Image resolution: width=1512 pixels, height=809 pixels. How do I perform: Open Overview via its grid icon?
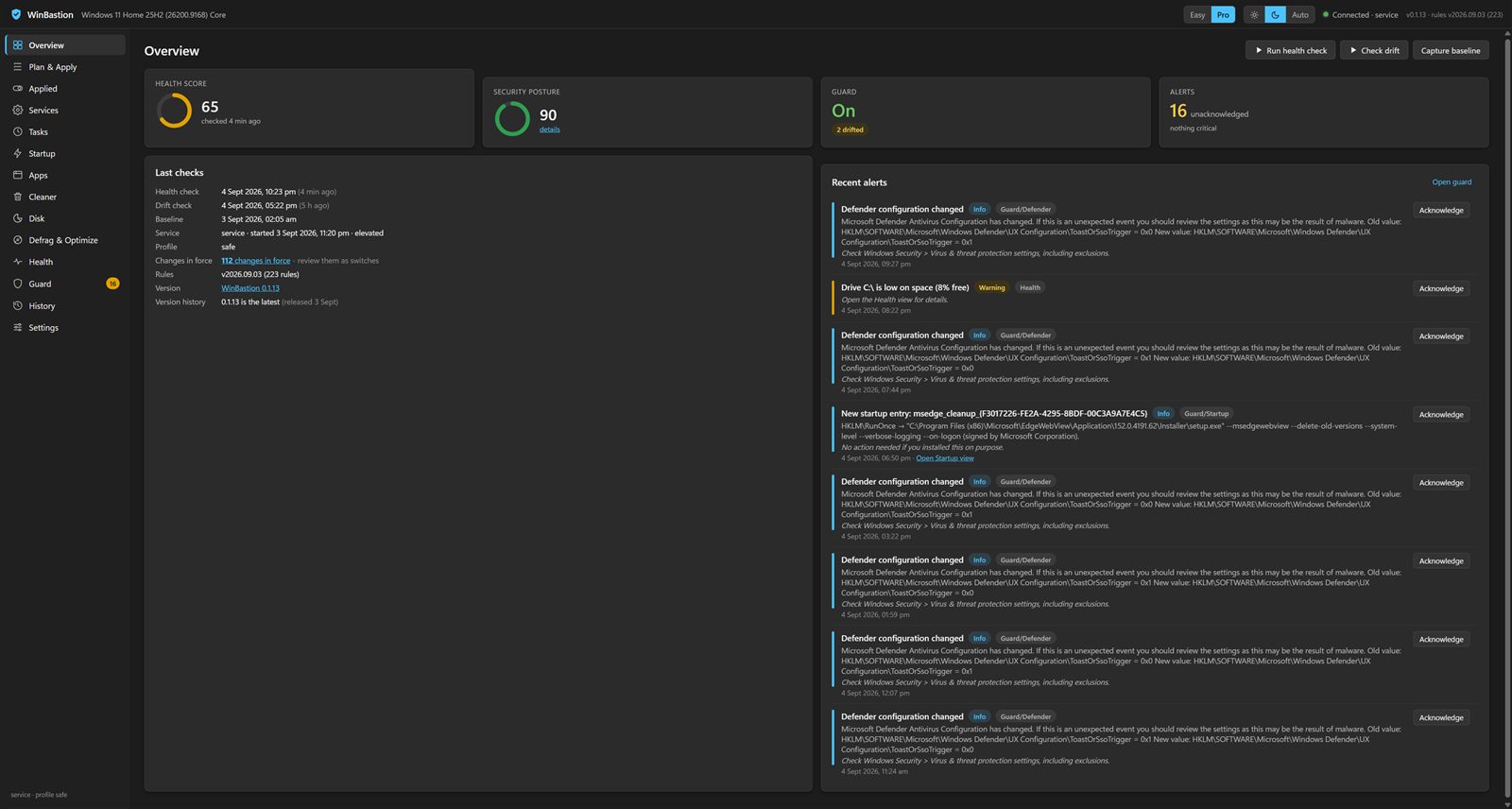tap(18, 45)
